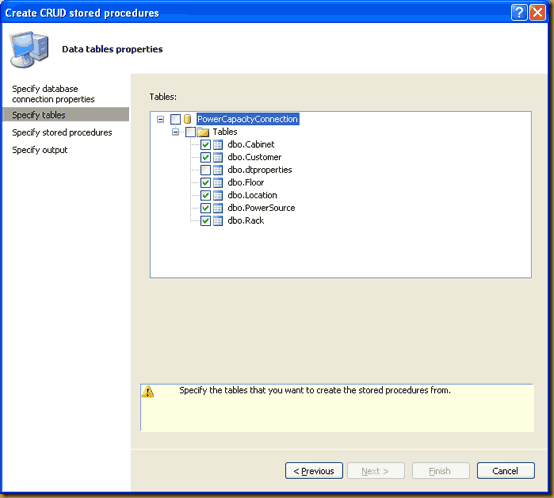Click the table icon next to dbo.Rack
554x498 pixels.
click(x=218, y=221)
